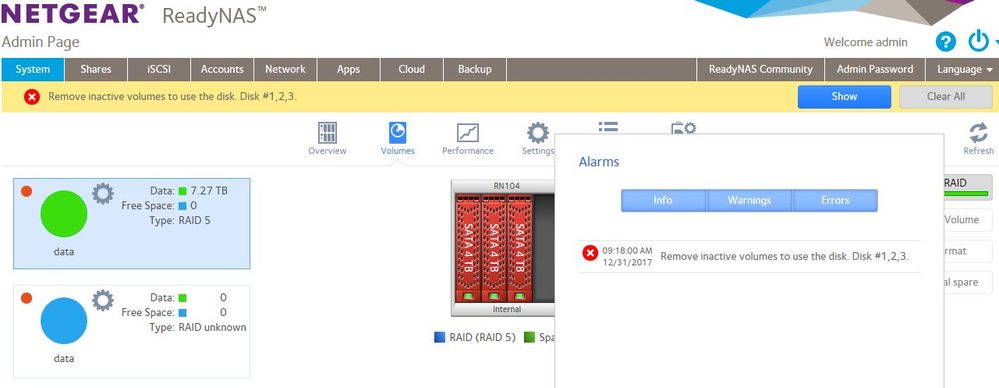Toggle the Info alarm filter
The width and height of the screenshot is (999, 388).
click(x=663, y=200)
